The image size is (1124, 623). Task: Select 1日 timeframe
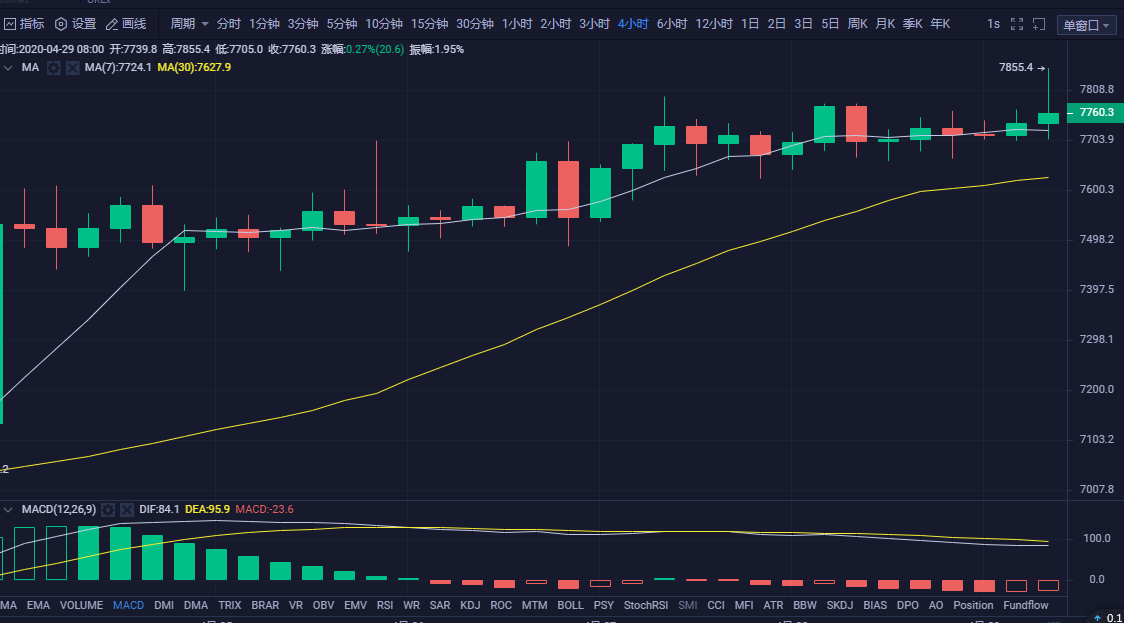coord(750,24)
